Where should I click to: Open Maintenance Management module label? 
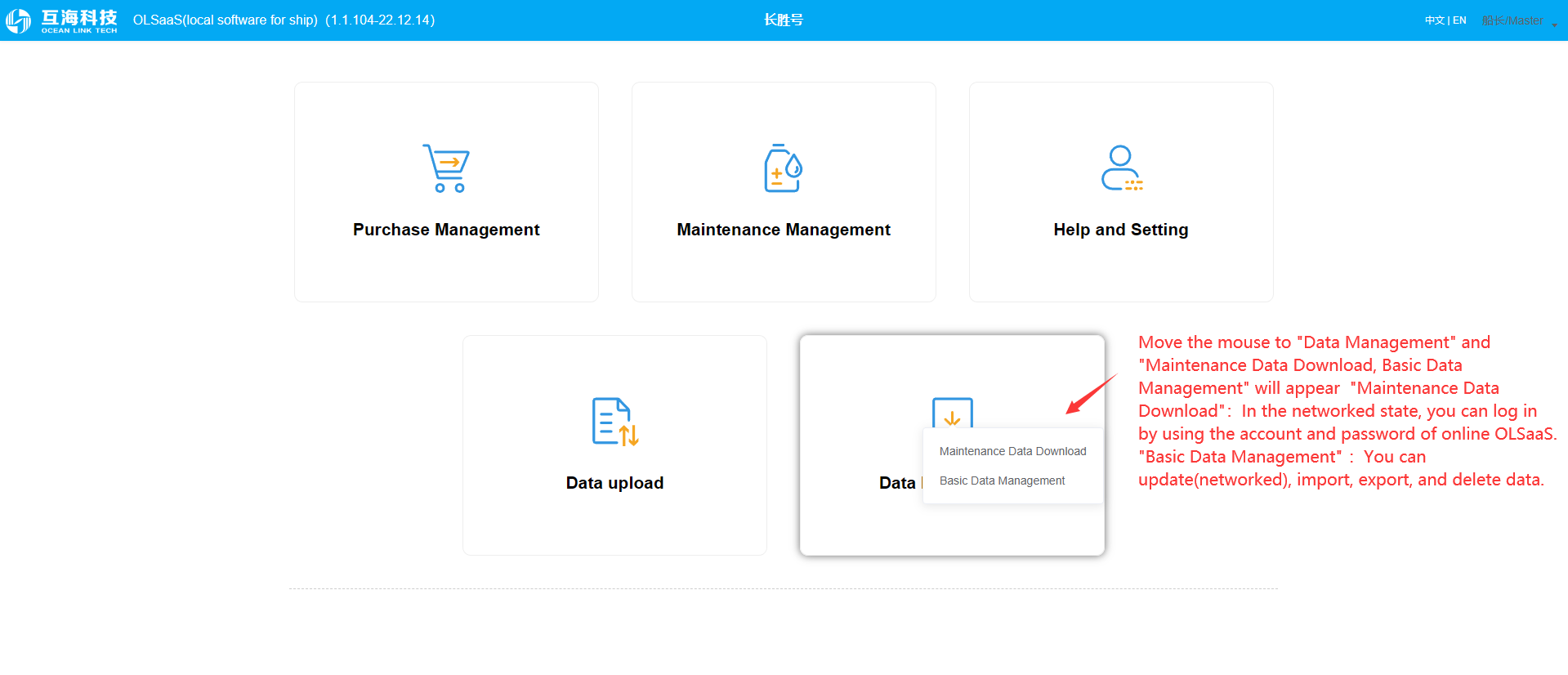(784, 230)
